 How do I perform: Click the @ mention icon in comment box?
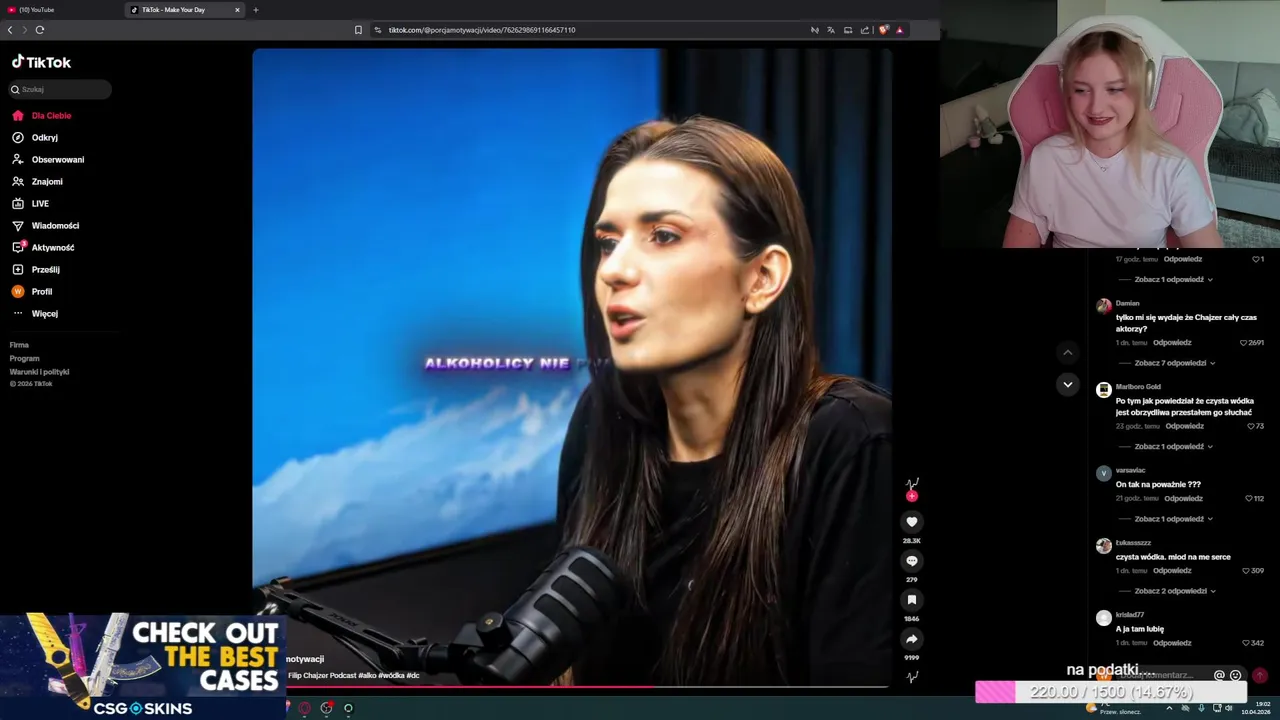click(1219, 675)
